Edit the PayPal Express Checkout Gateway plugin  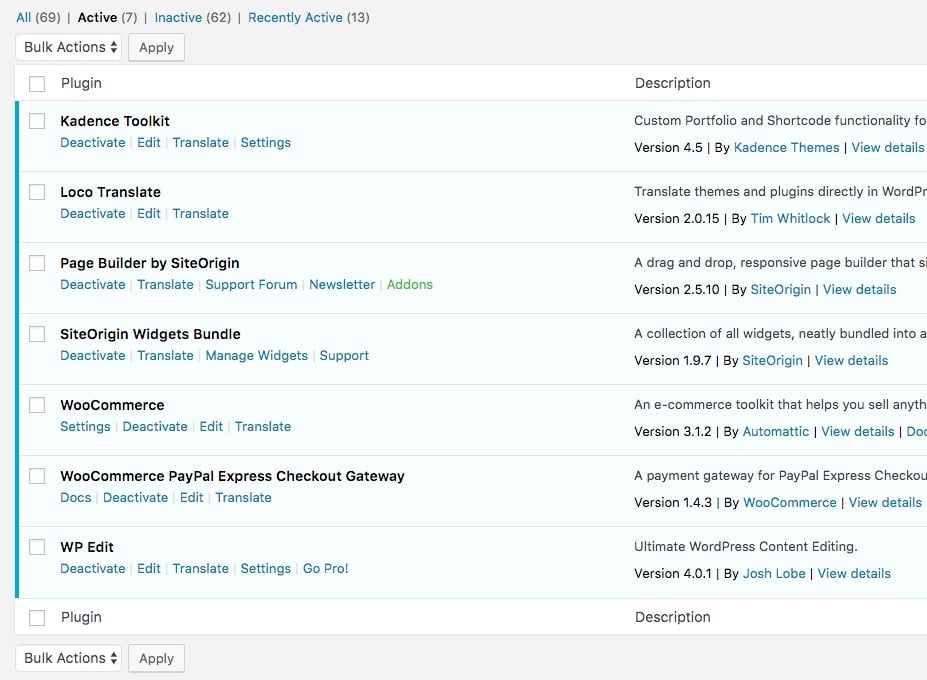(192, 497)
